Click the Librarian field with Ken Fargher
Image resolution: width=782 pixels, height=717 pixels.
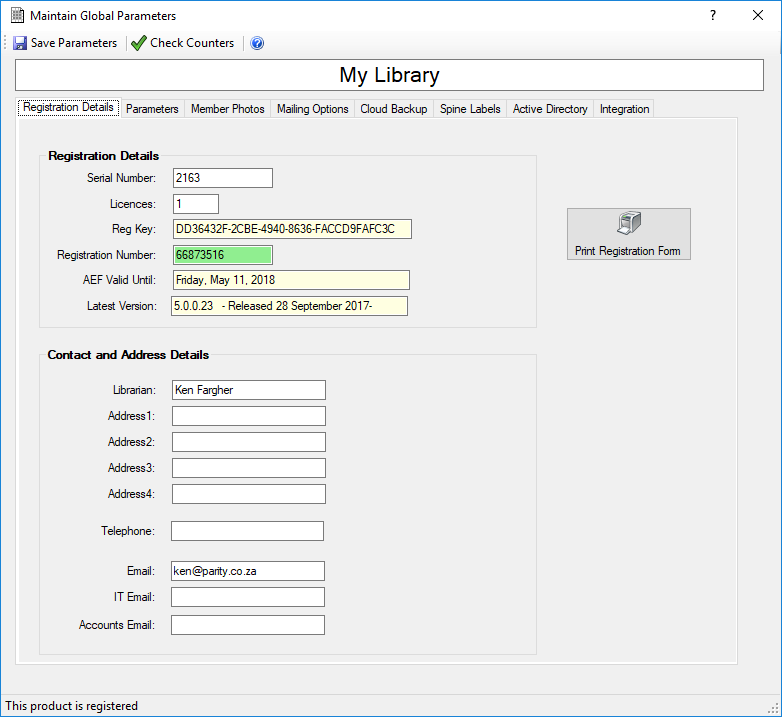click(249, 390)
